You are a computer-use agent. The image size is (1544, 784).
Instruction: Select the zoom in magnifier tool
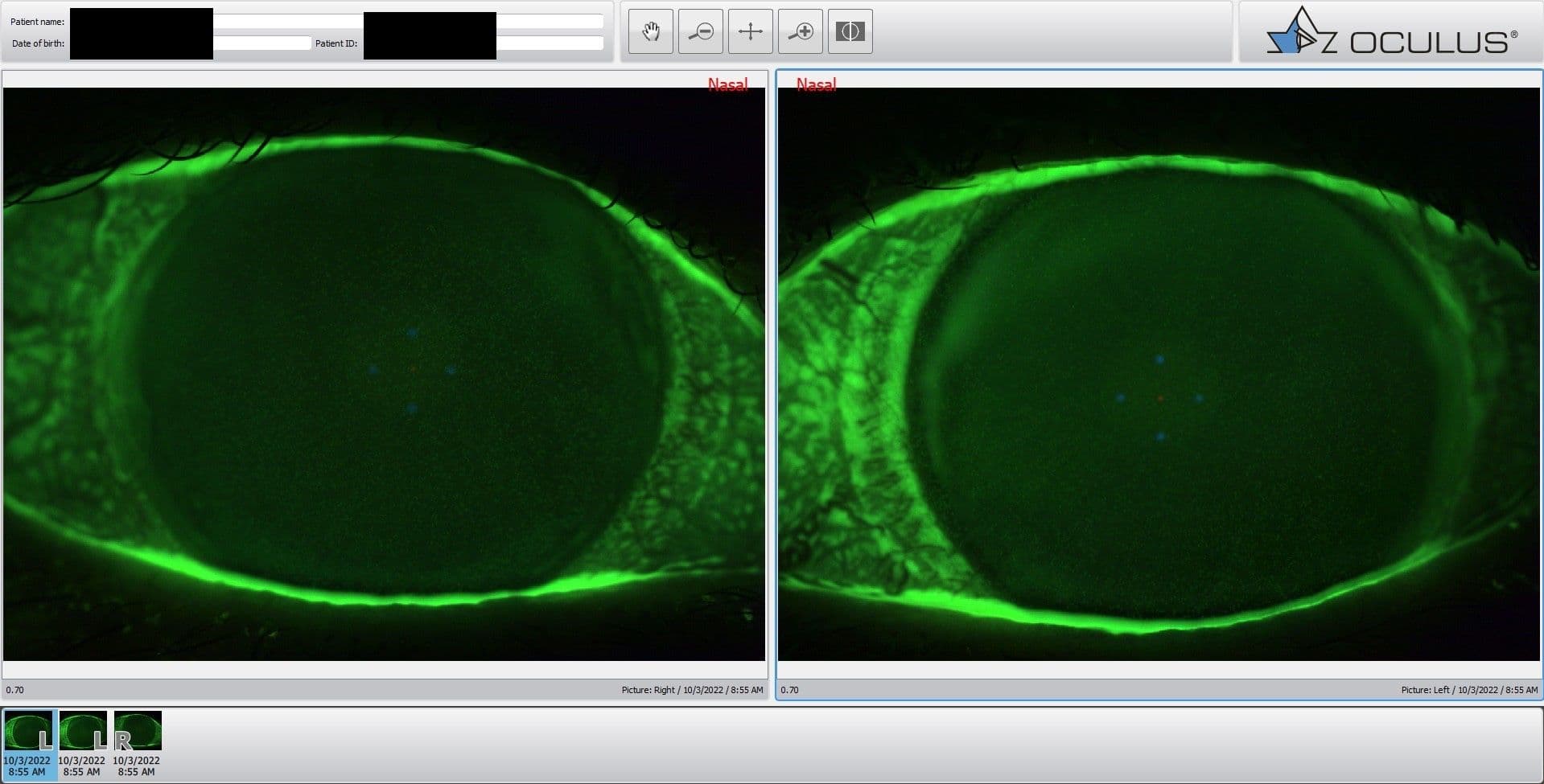click(x=800, y=31)
